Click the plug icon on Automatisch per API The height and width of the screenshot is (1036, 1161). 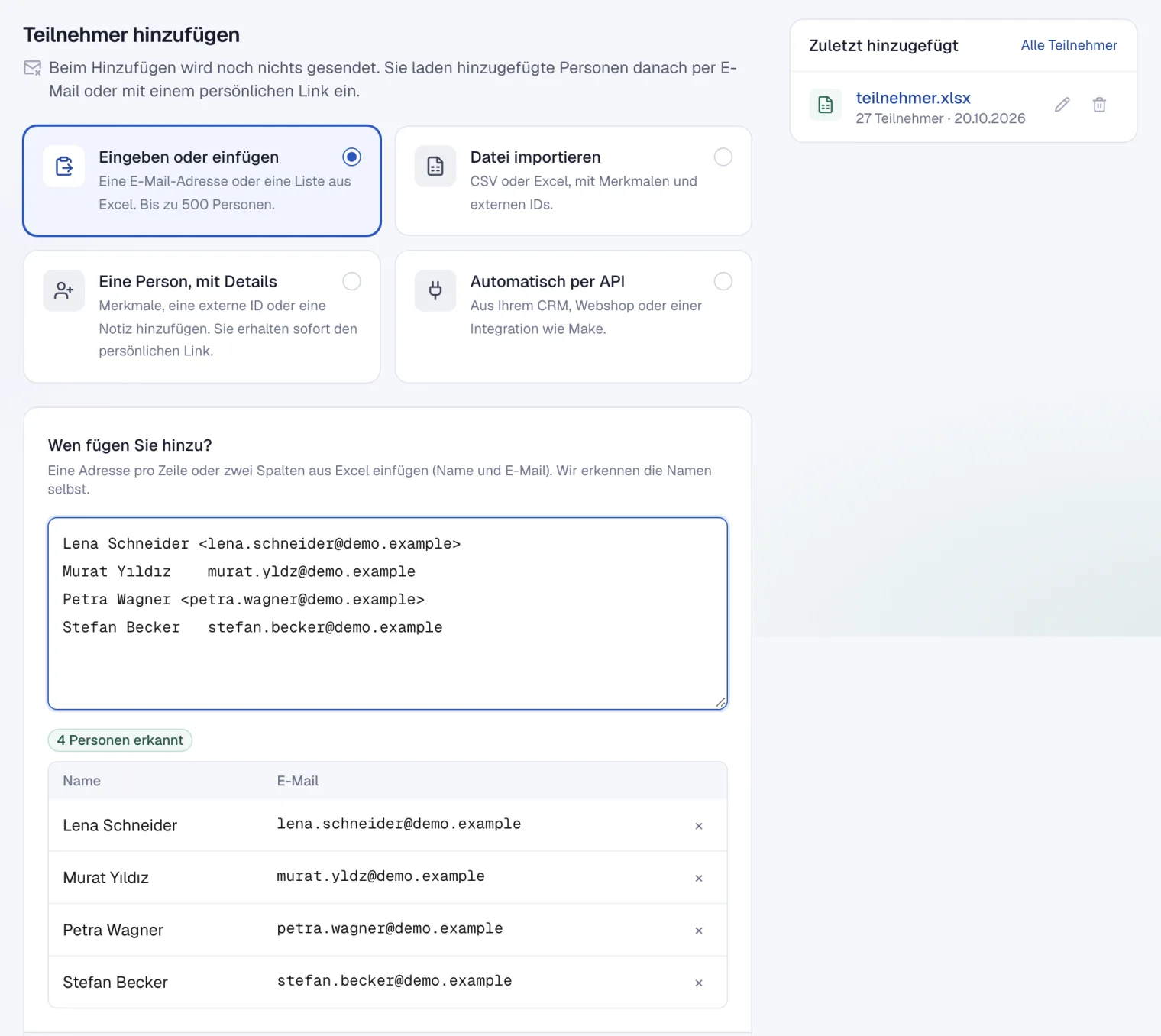435,290
